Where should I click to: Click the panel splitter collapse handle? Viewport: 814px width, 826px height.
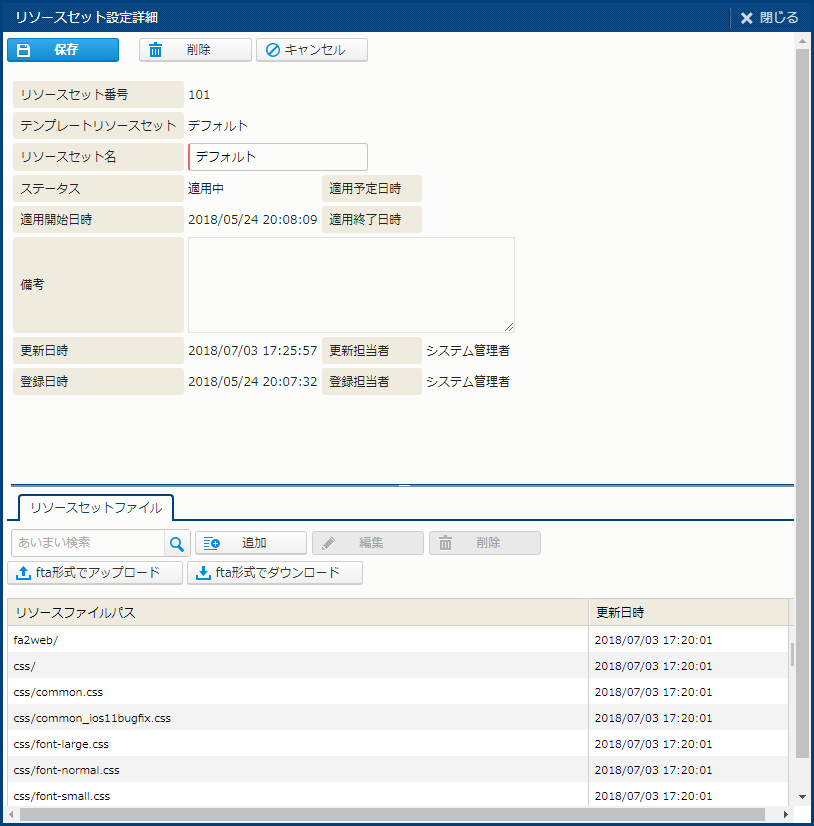pyautogui.click(x=404, y=485)
